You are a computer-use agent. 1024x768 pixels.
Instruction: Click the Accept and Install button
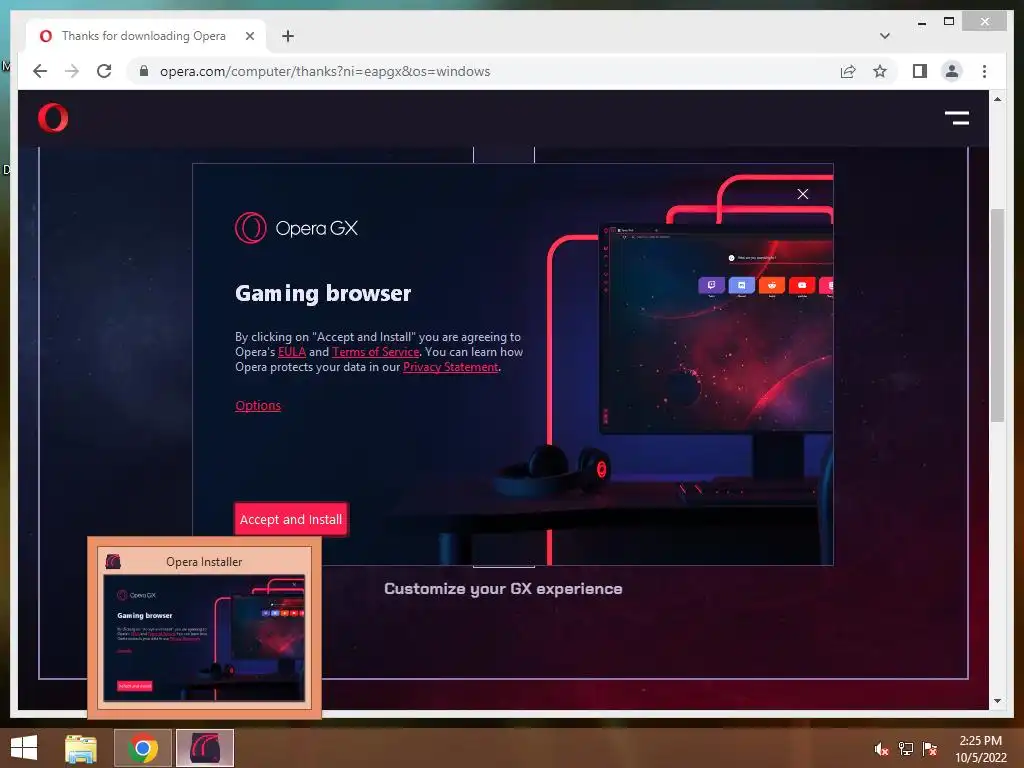pos(291,519)
